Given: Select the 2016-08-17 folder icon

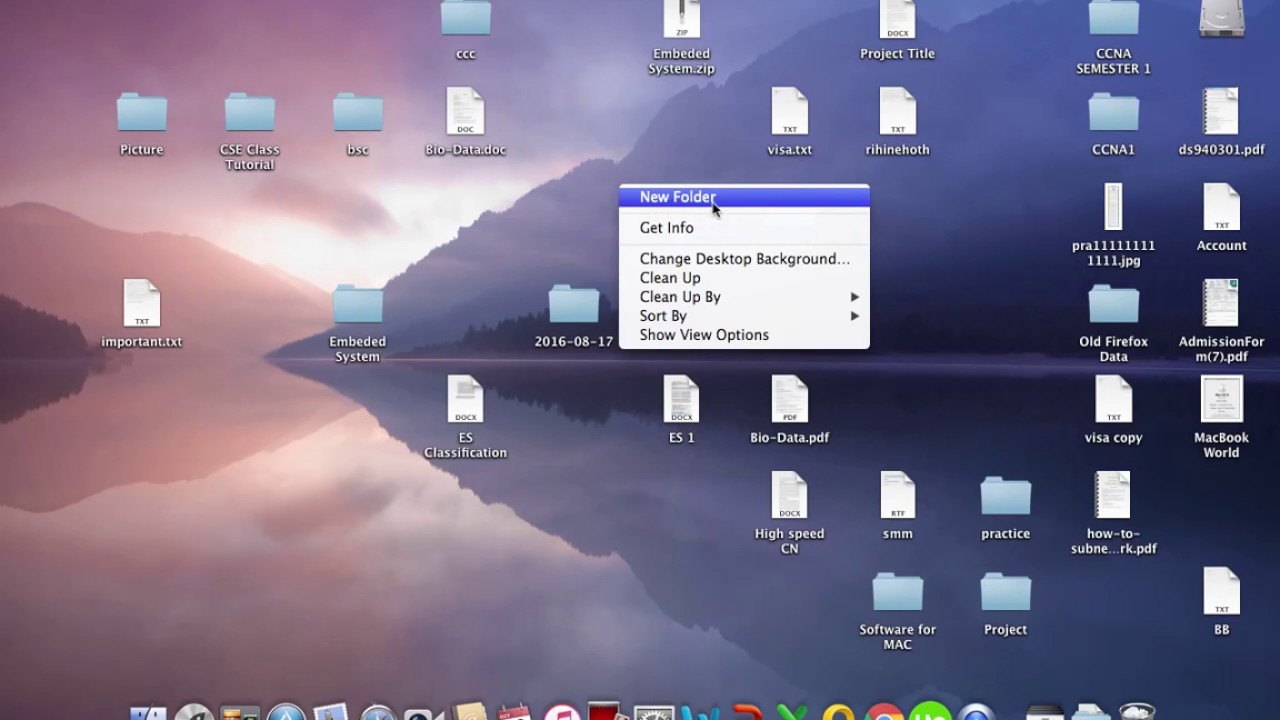Looking at the screenshot, I should coord(574,304).
